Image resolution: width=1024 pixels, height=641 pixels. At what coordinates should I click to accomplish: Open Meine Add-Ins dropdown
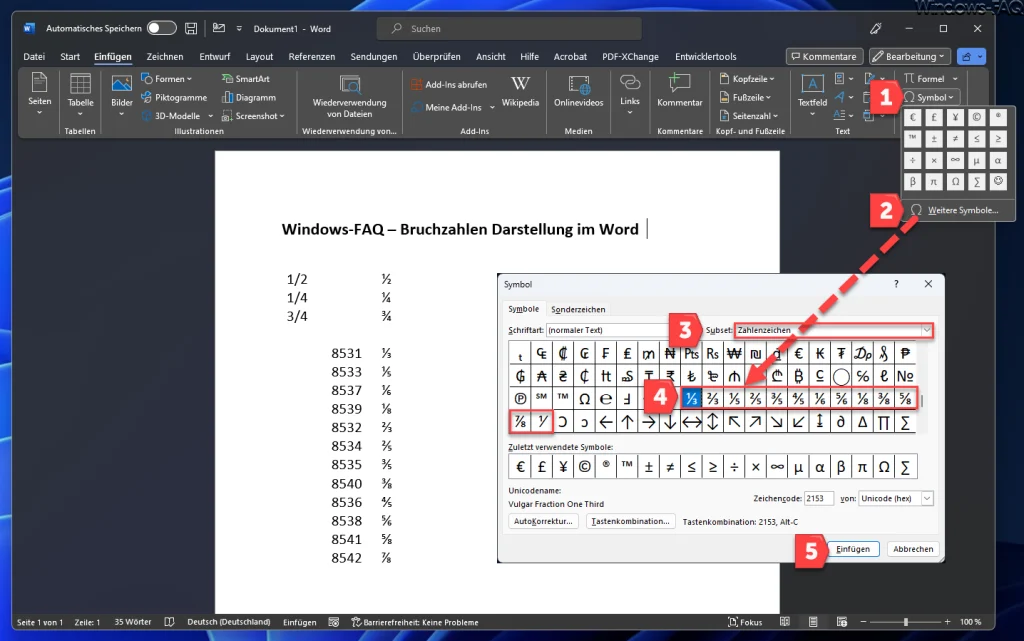tap(453, 107)
